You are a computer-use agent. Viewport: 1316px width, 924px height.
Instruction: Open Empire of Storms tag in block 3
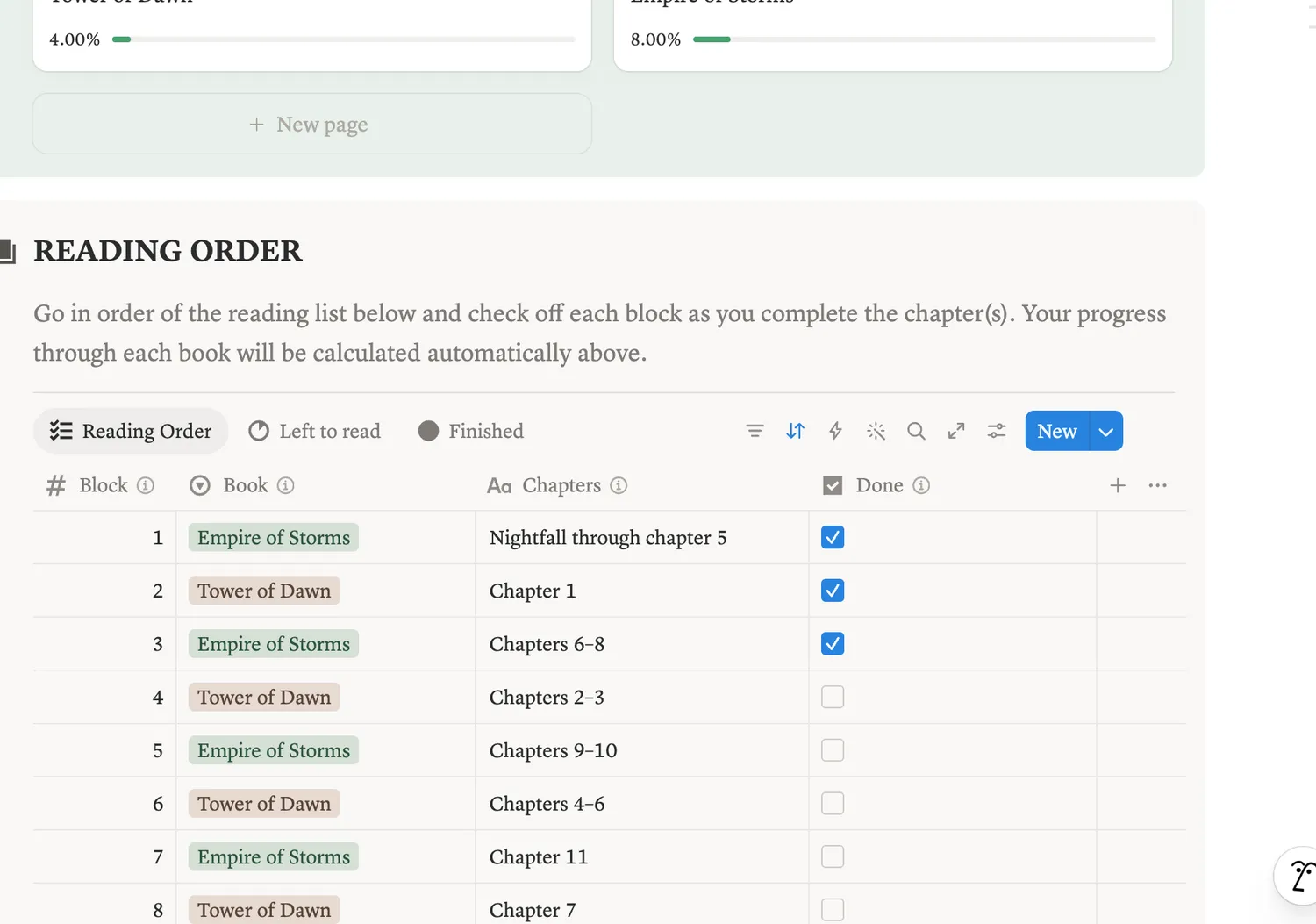pyautogui.click(x=274, y=644)
